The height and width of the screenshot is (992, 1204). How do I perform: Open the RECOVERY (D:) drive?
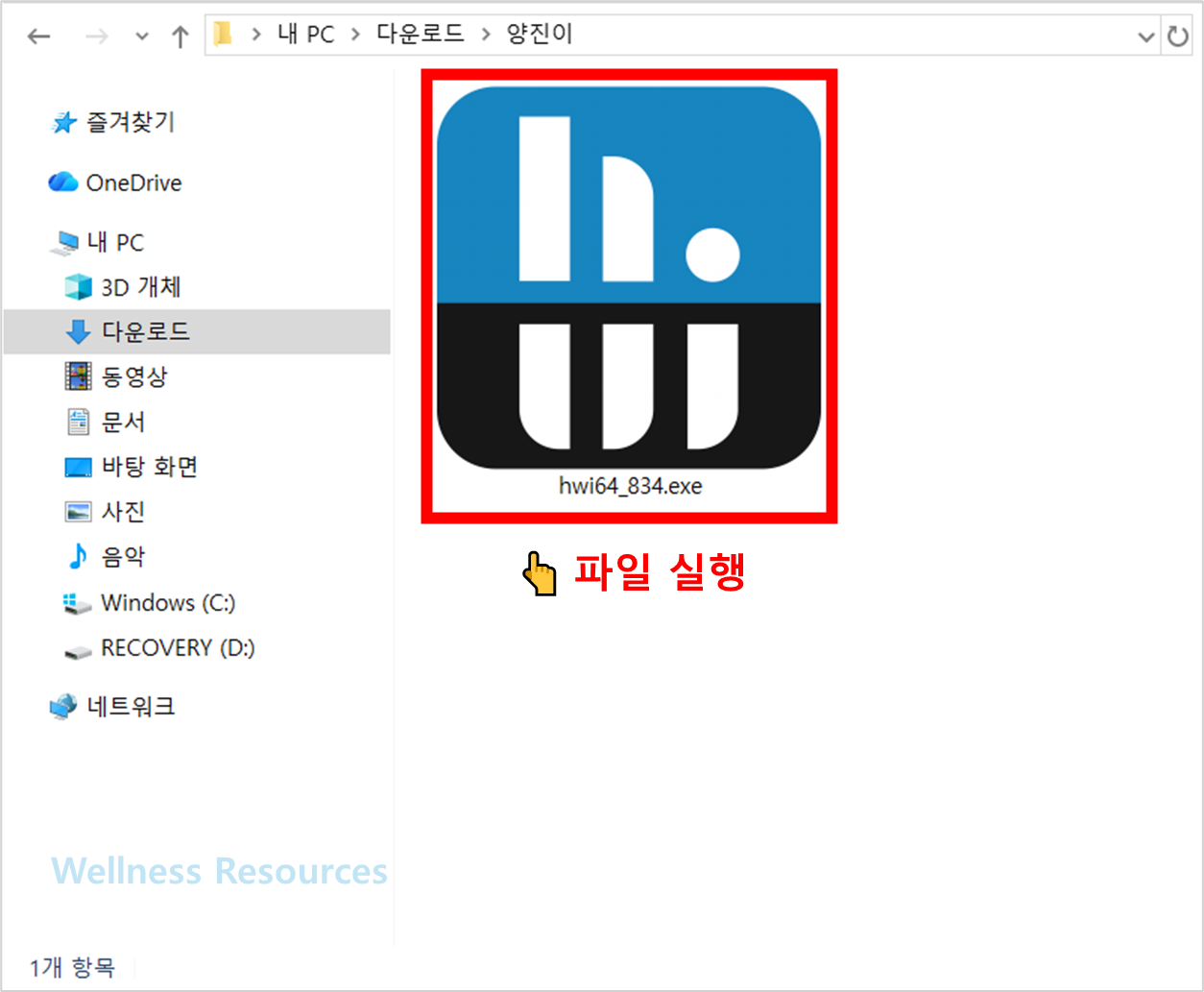(178, 648)
